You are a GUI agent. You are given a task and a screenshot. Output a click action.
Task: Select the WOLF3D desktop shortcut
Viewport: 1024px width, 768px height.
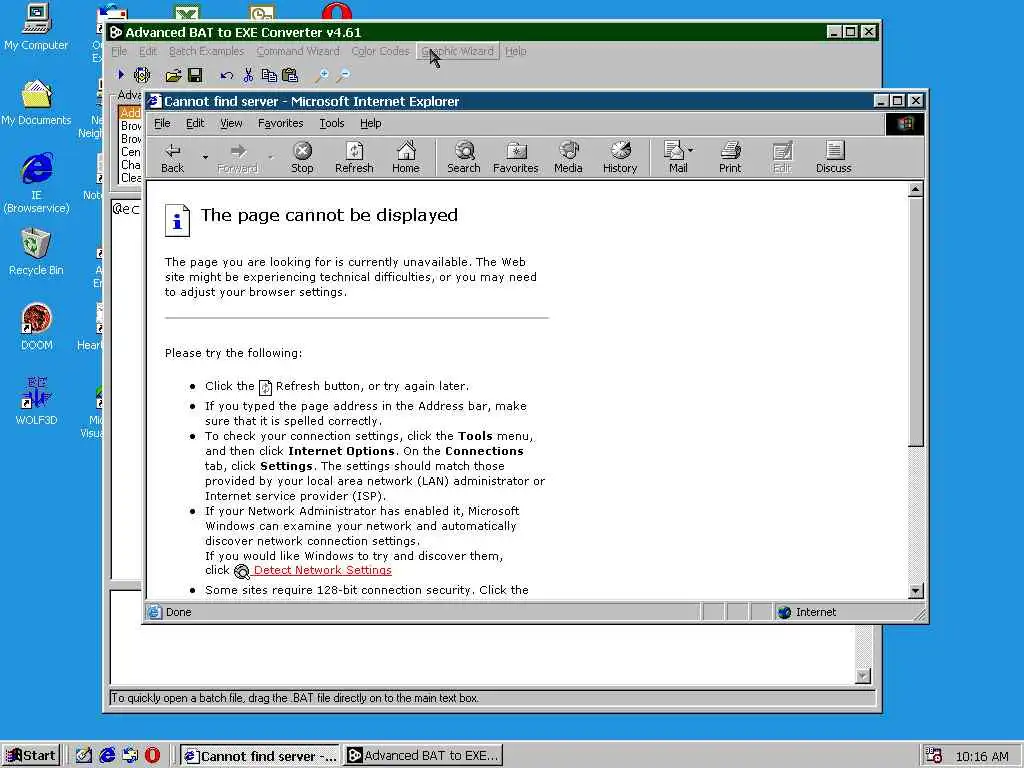[36, 402]
